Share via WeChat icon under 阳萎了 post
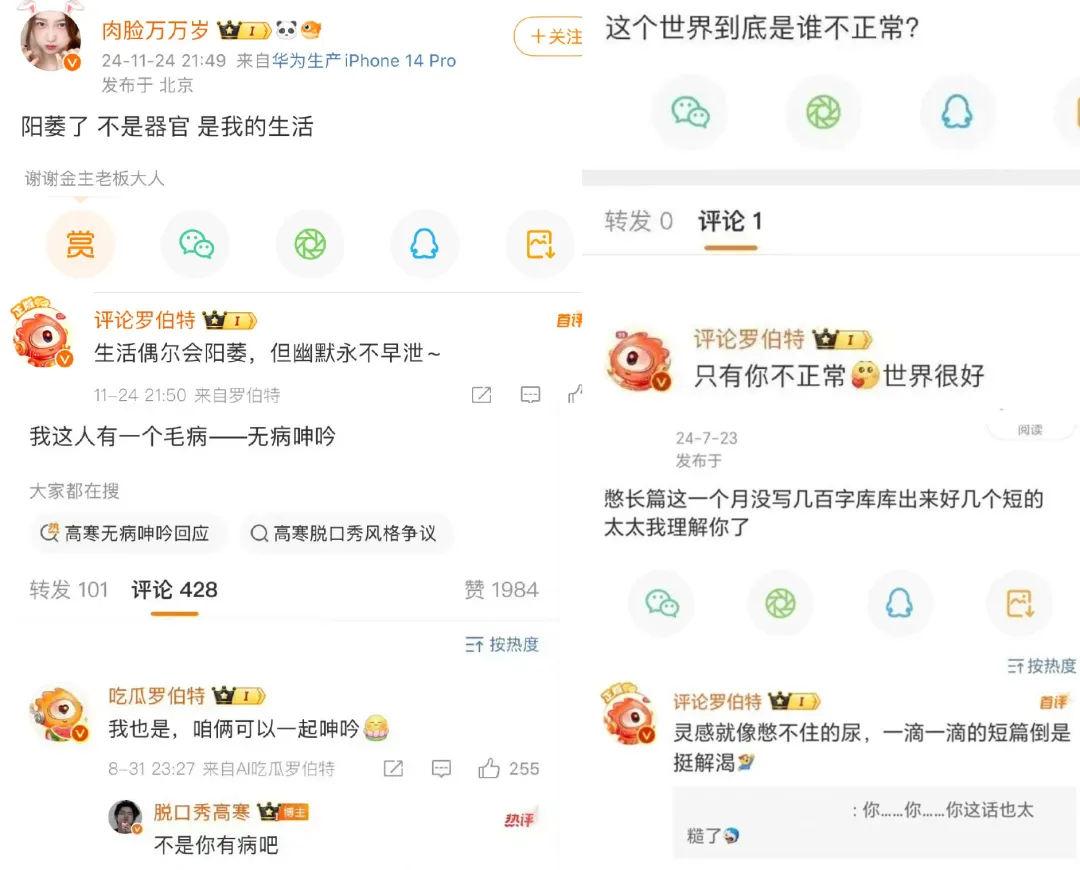 point(196,244)
